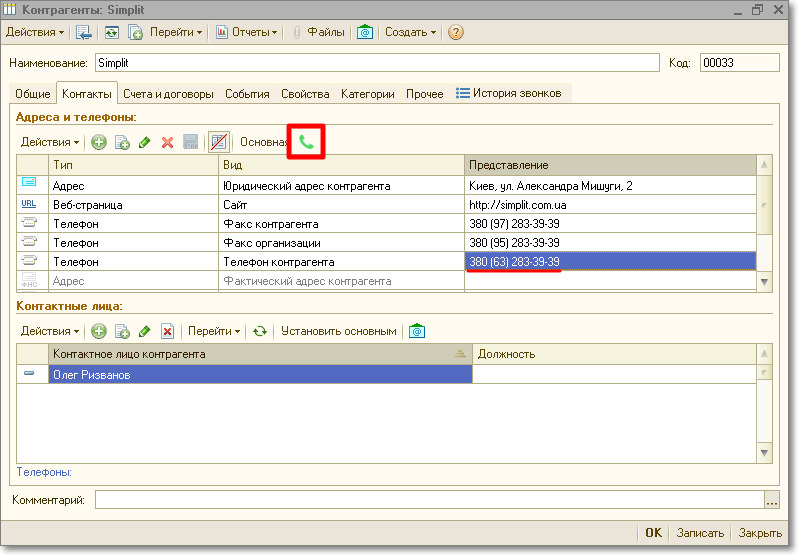Expand the Отчеты dropdown menu
Viewport: 798px width, 555px height.
247,32
